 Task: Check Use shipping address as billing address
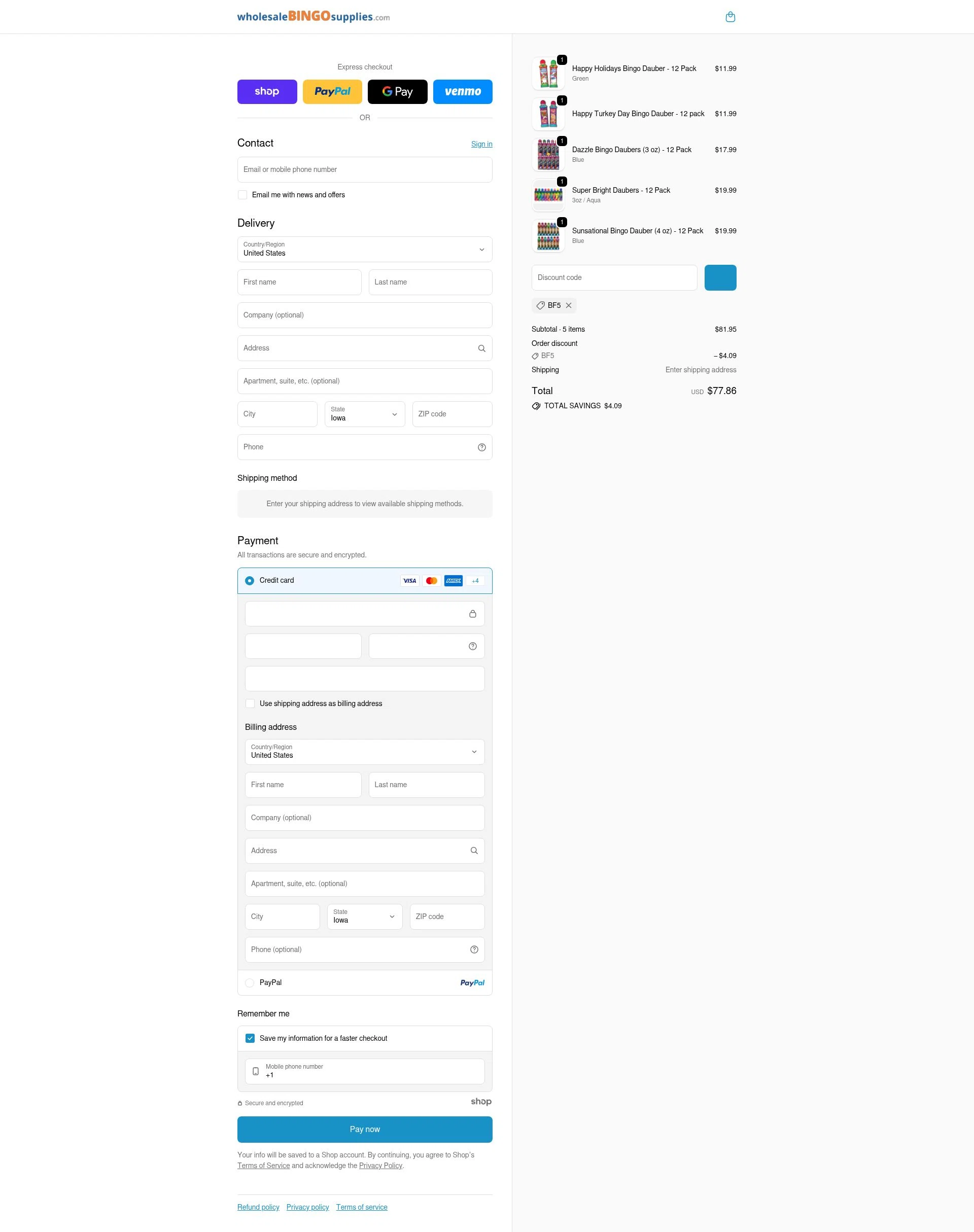250,703
